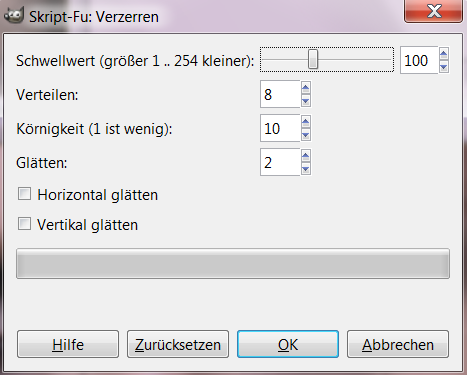Decrease Verteilen value with down arrow
The width and height of the screenshot is (467, 375).
point(305,101)
